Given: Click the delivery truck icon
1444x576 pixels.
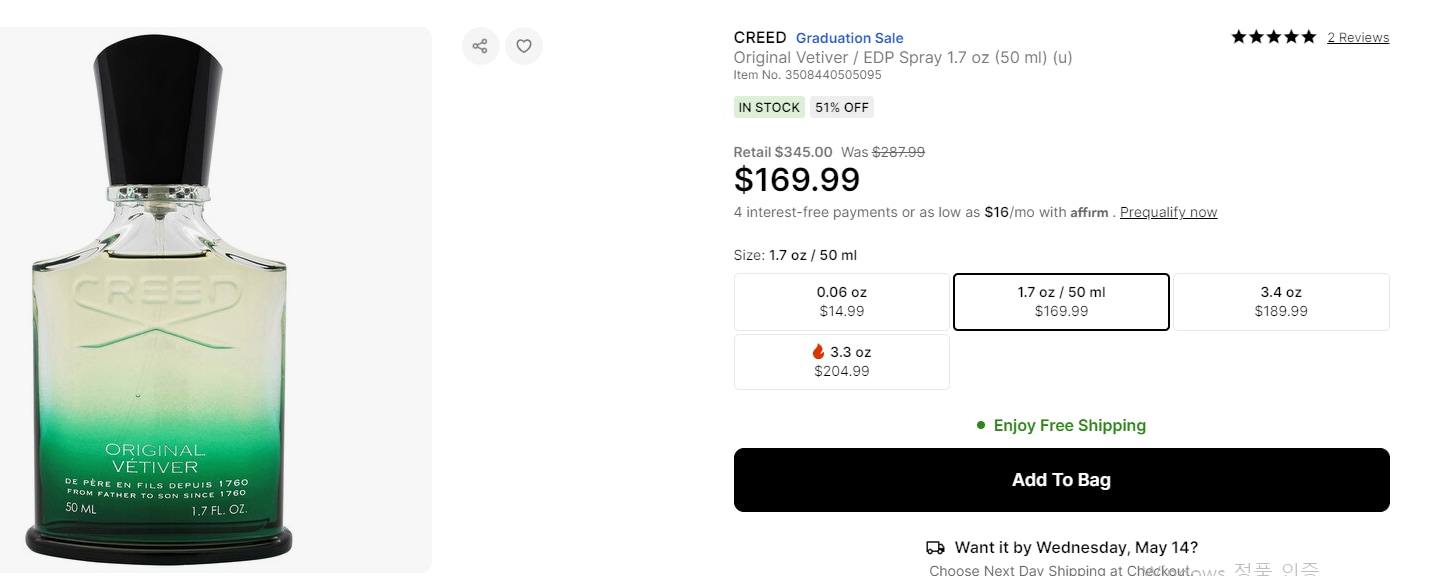Looking at the screenshot, I should [x=935, y=548].
